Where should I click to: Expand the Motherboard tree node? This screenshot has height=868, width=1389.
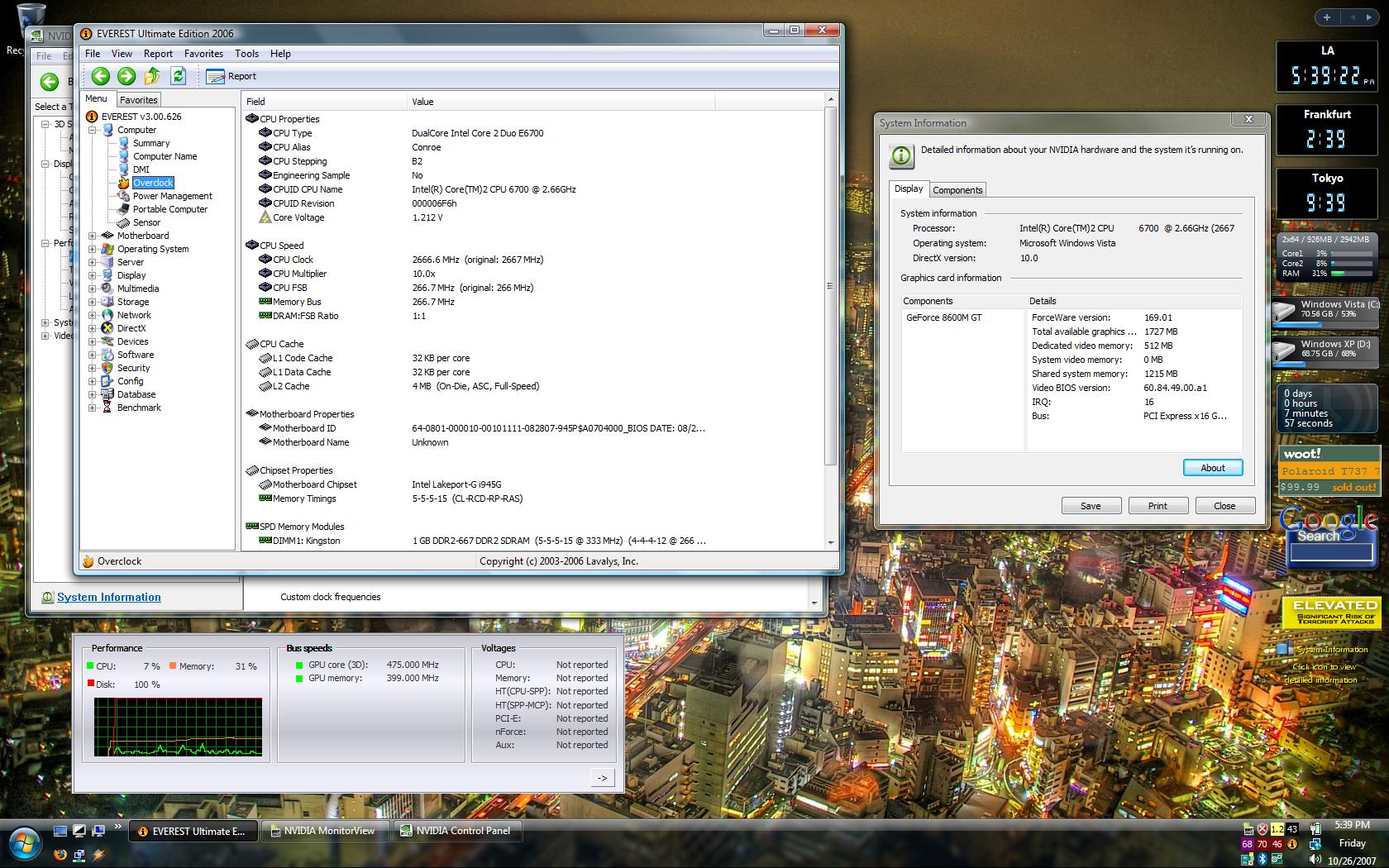(93, 236)
